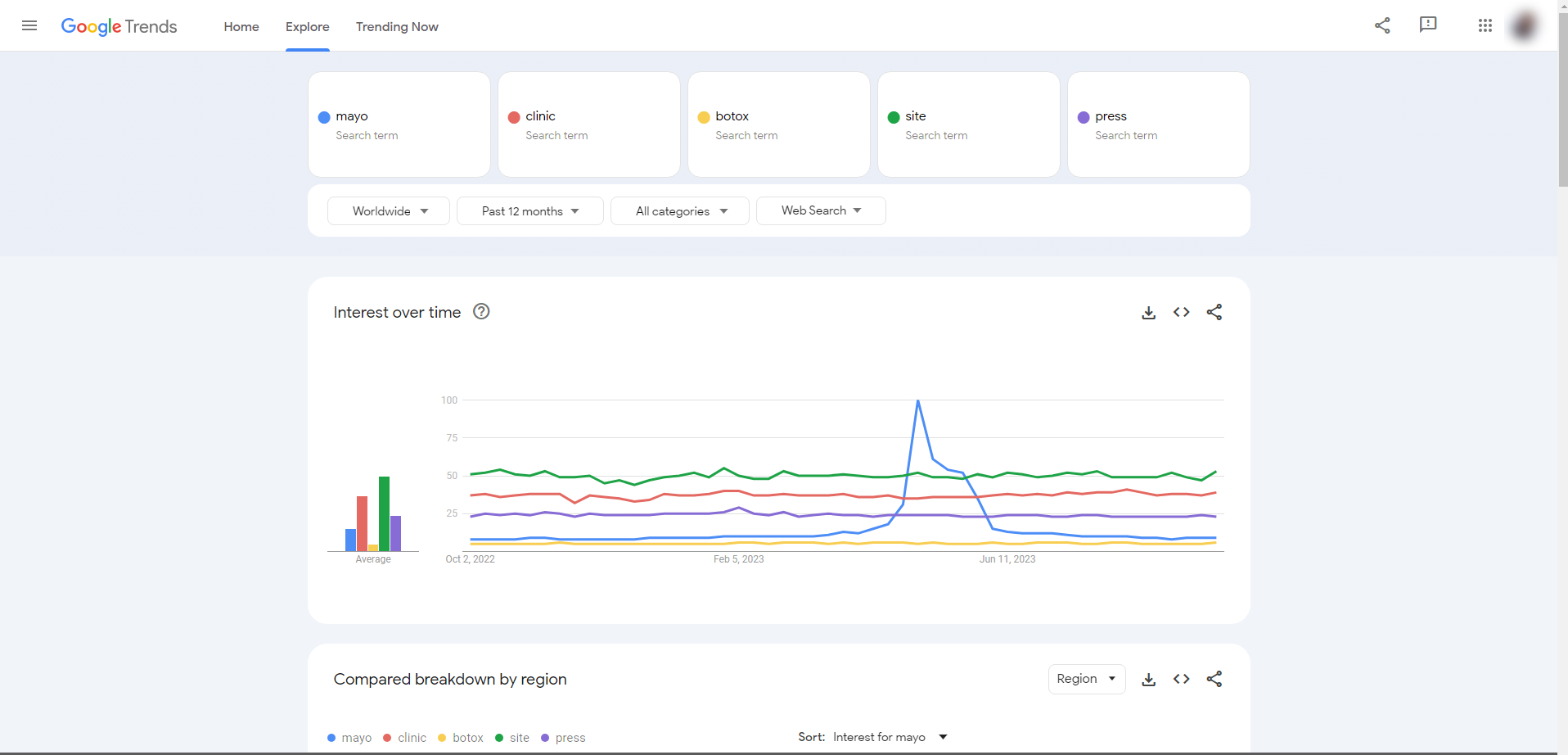Open embed code for region breakdown
This screenshot has height=755, width=1568.
tap(1182, 679)
